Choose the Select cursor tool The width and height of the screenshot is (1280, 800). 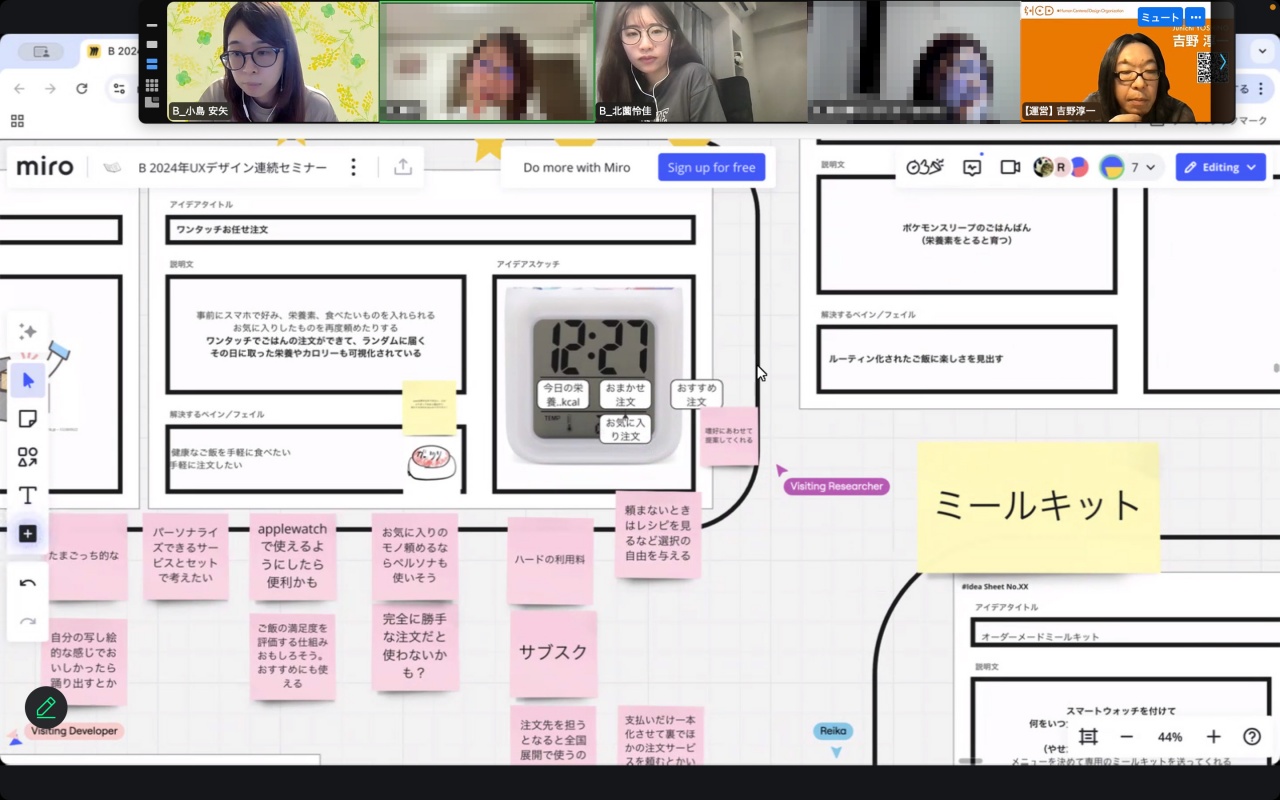click(x=28, y=380)
